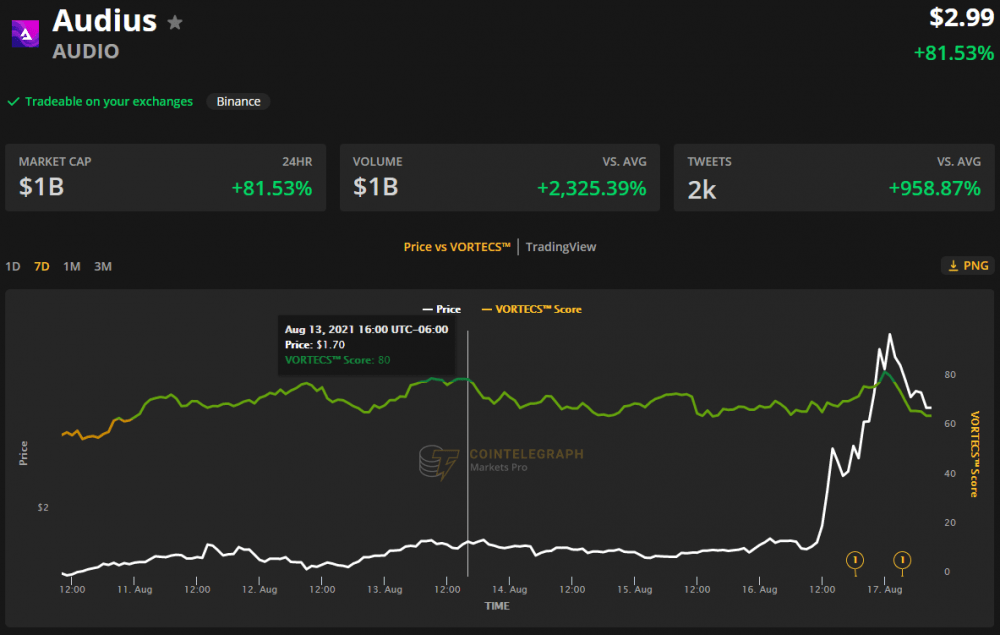This screenshot has width=1000, height=635.
Task: Click the Aug 13, 2021 tooltip date
Action: point(366,329)
